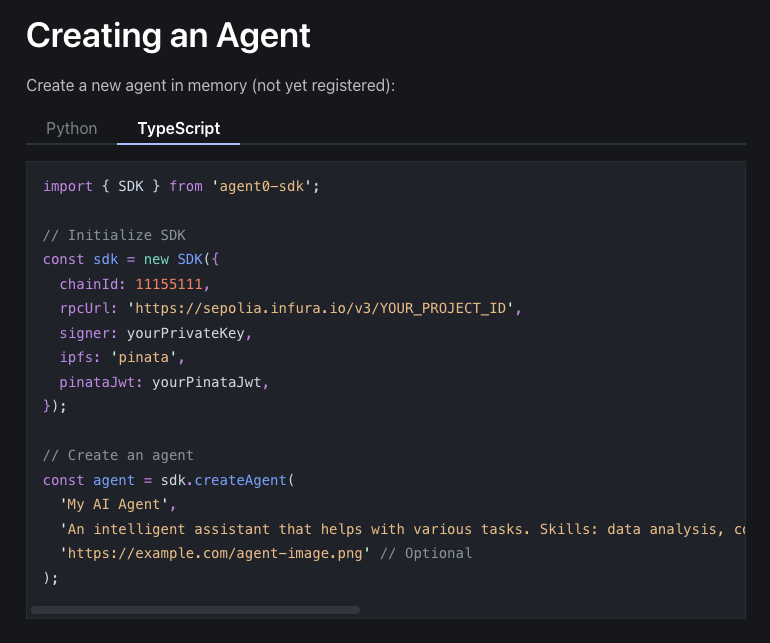Click the '// Create an agent' comment
The image size is (770, 643).
click(118, 455)
